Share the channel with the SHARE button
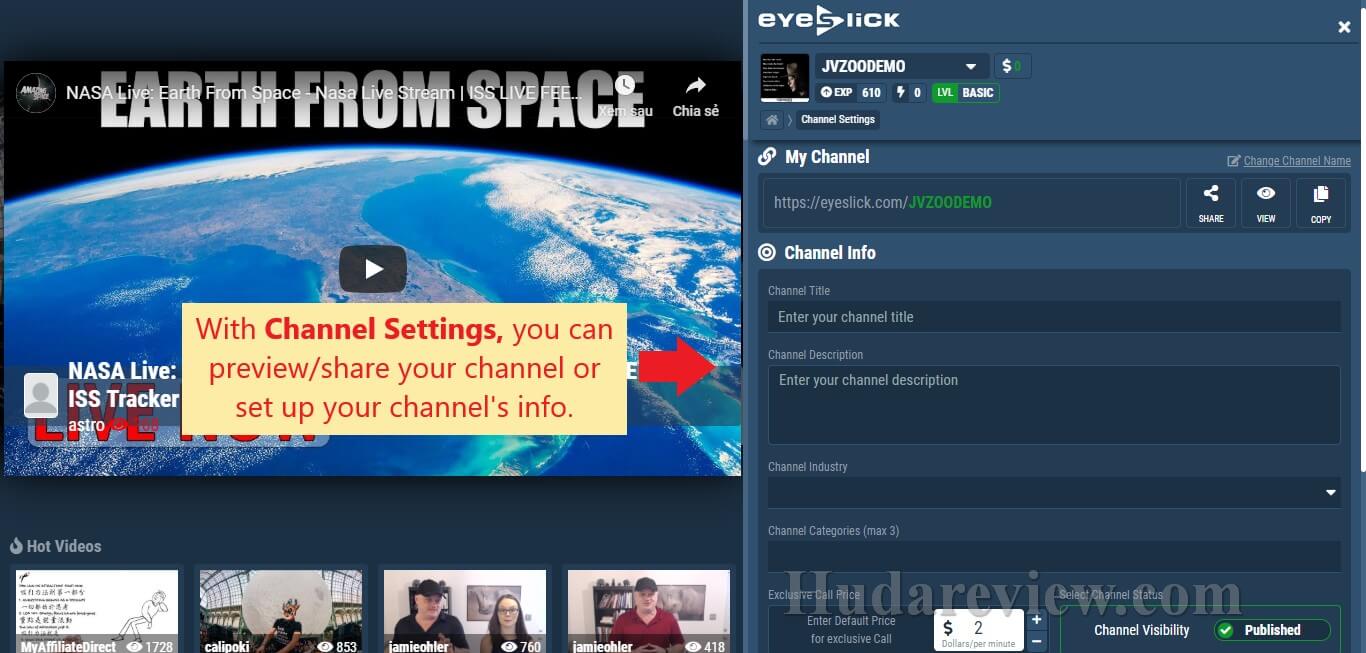 1211,203
